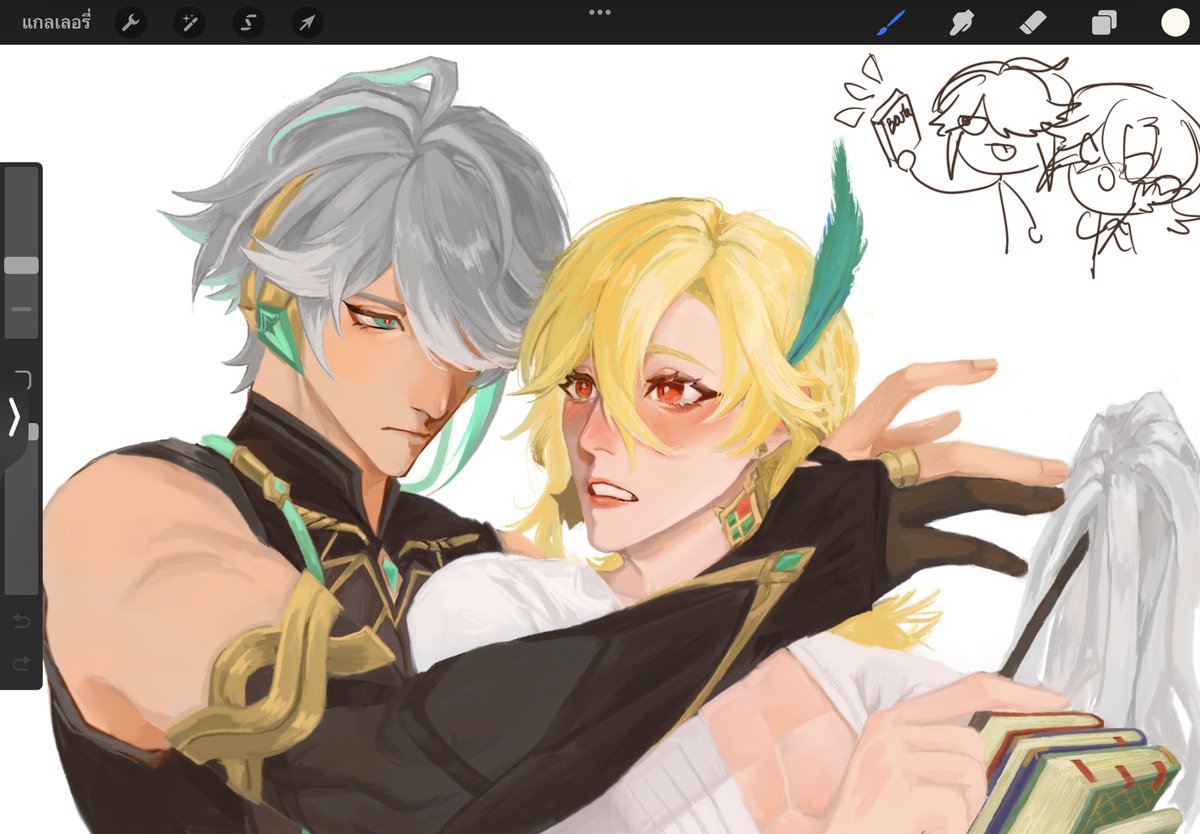Select the Transform arrow tool
The width and height of the screenshot is (1200, 834).
pos(307,22)
